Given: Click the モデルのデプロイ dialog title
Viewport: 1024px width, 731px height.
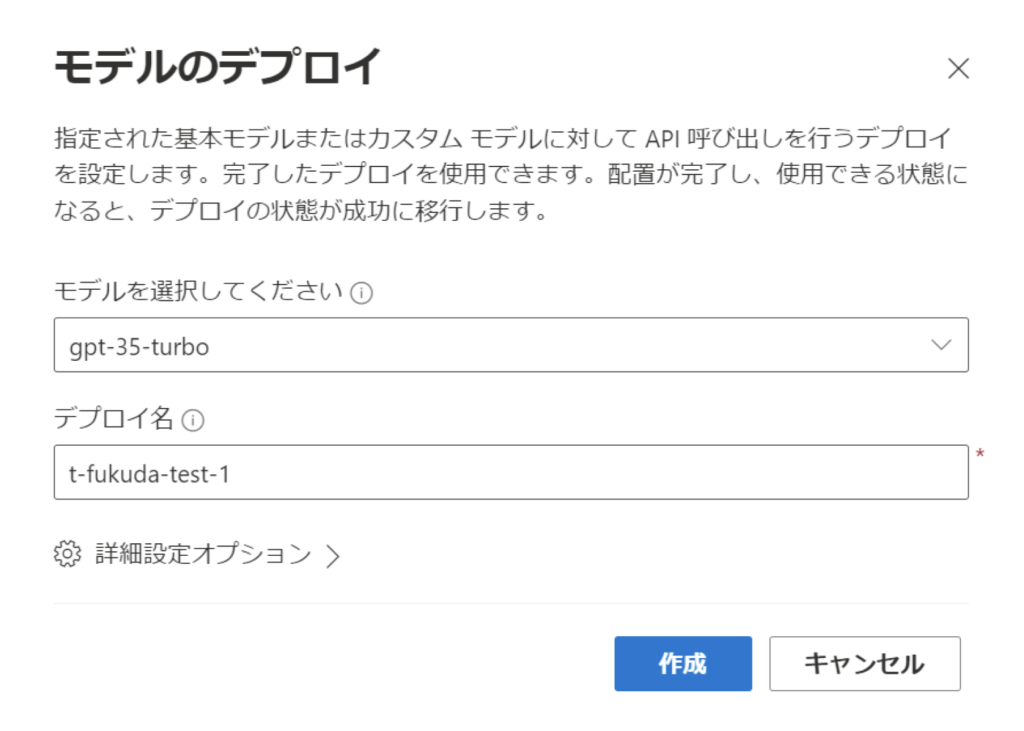Looking at the screenshot, I should pos(217,68).
